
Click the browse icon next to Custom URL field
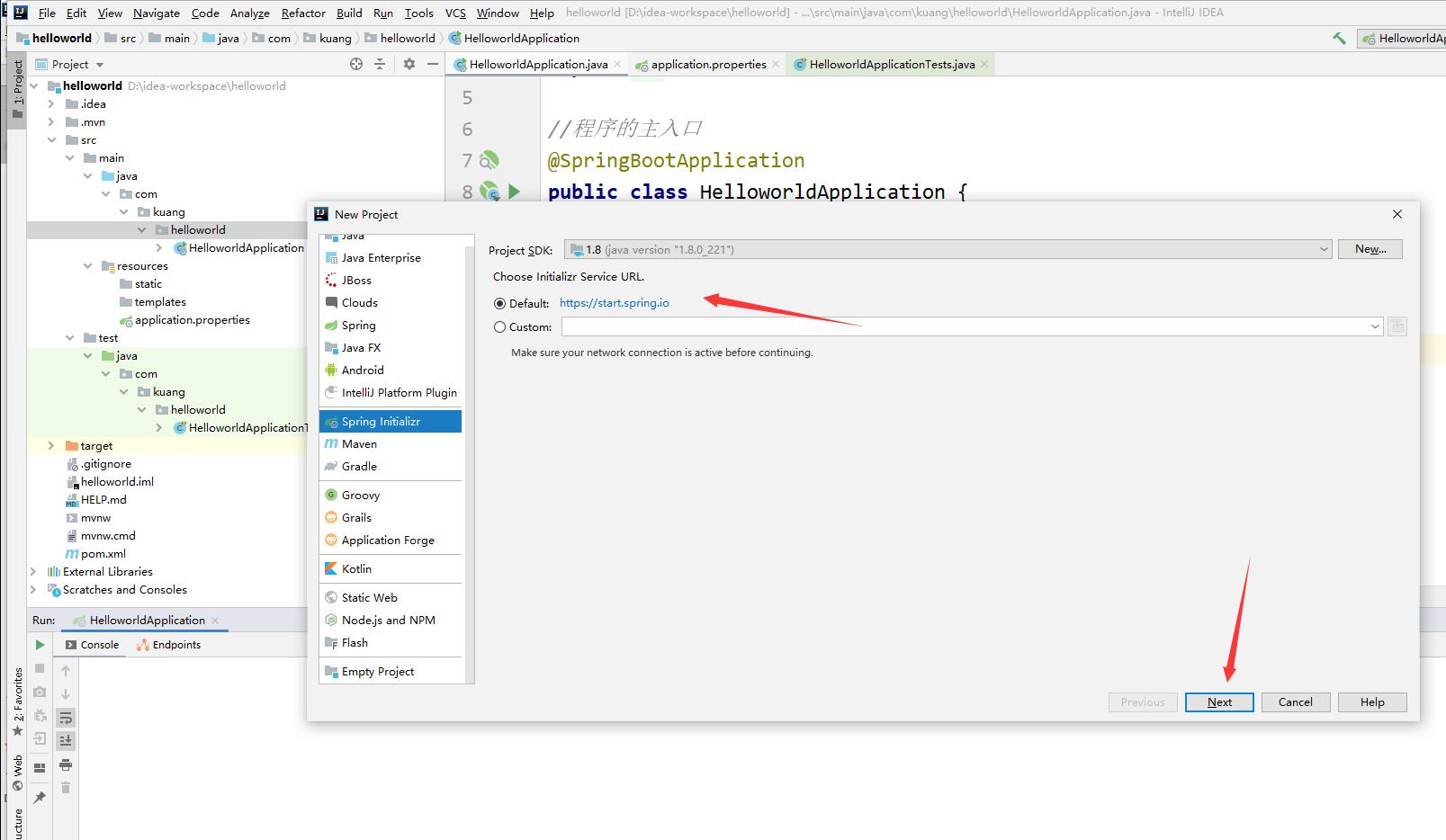pyautogui.click(x=1397, y=326)
